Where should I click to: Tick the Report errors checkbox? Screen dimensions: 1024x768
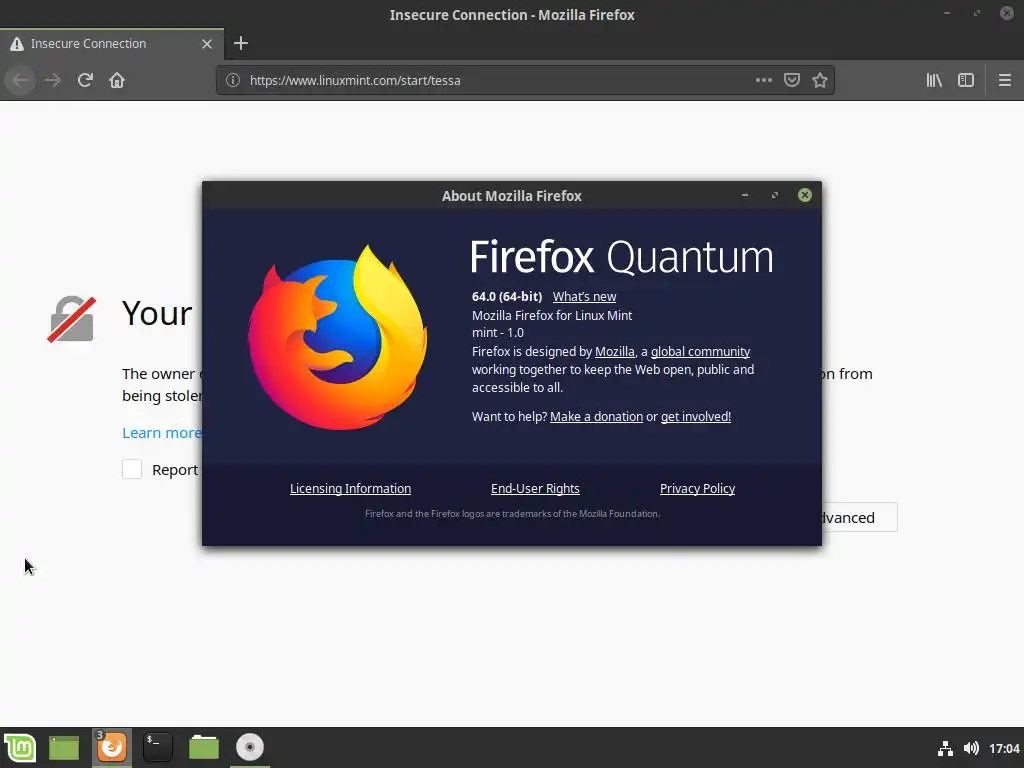click(x=132, y=469)
